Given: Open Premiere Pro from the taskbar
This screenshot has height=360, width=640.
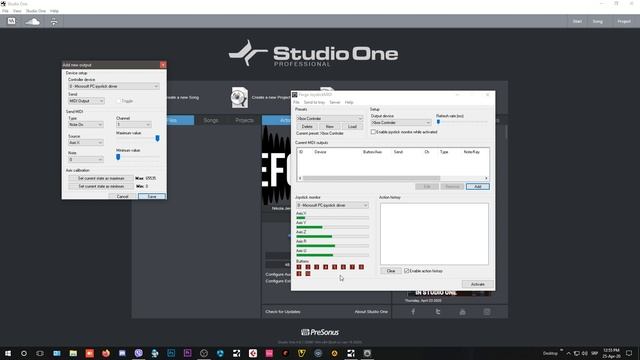Looking at the screenshot, I should click(x=187, y=353).
